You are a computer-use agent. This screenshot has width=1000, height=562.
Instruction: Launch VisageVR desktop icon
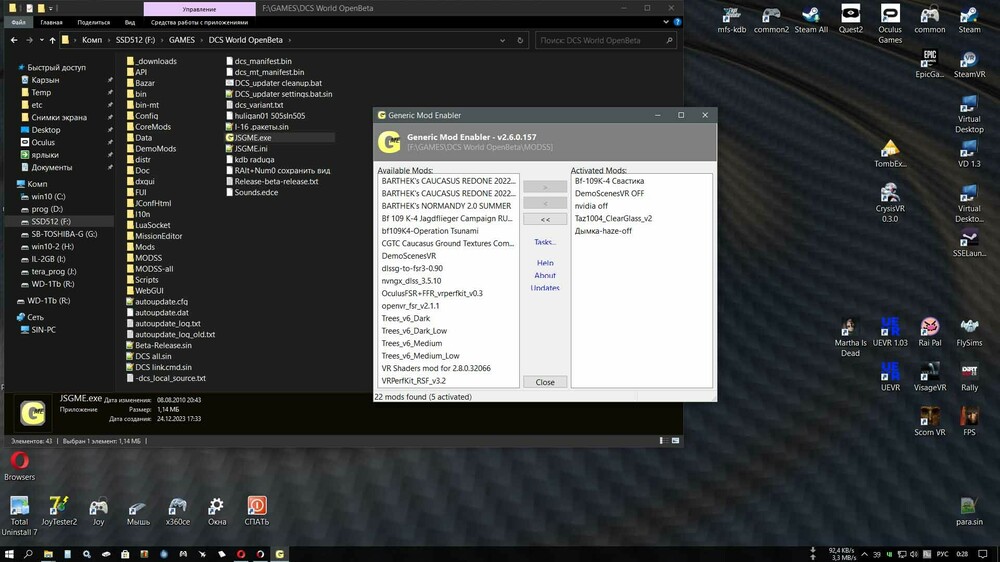point(929,376)
